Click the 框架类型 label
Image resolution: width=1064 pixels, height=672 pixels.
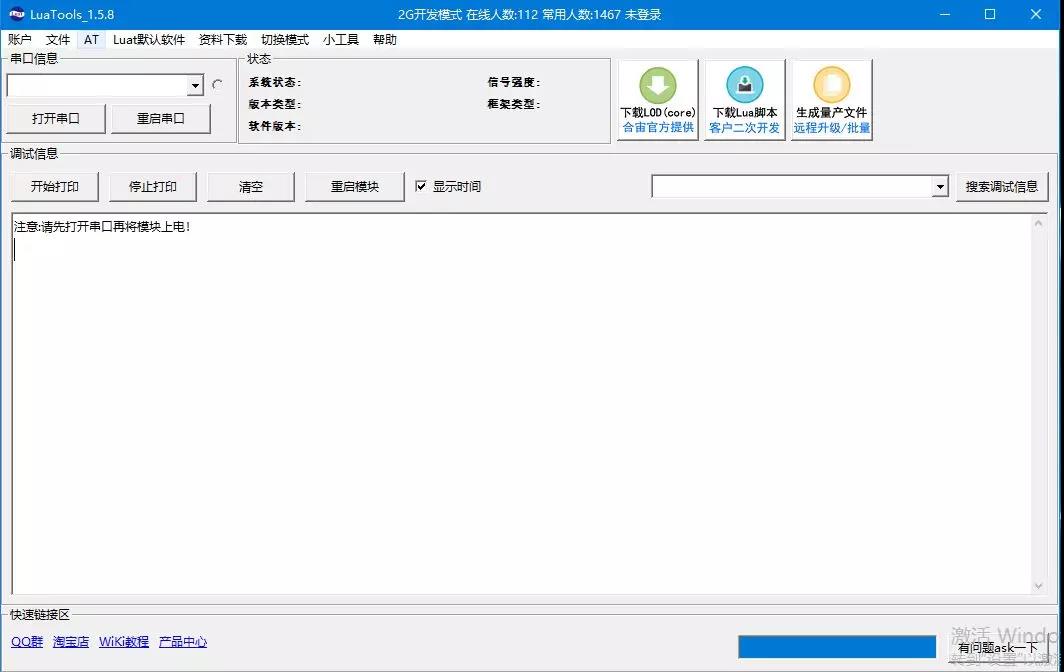[x=514, y=104]
